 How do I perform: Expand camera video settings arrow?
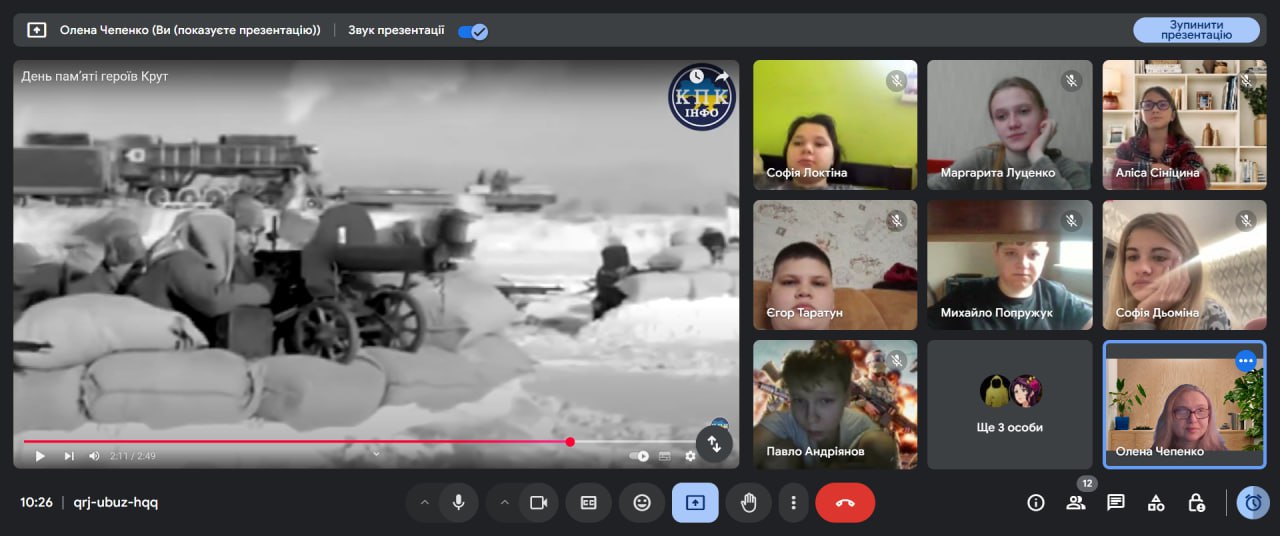coord(504,503)
